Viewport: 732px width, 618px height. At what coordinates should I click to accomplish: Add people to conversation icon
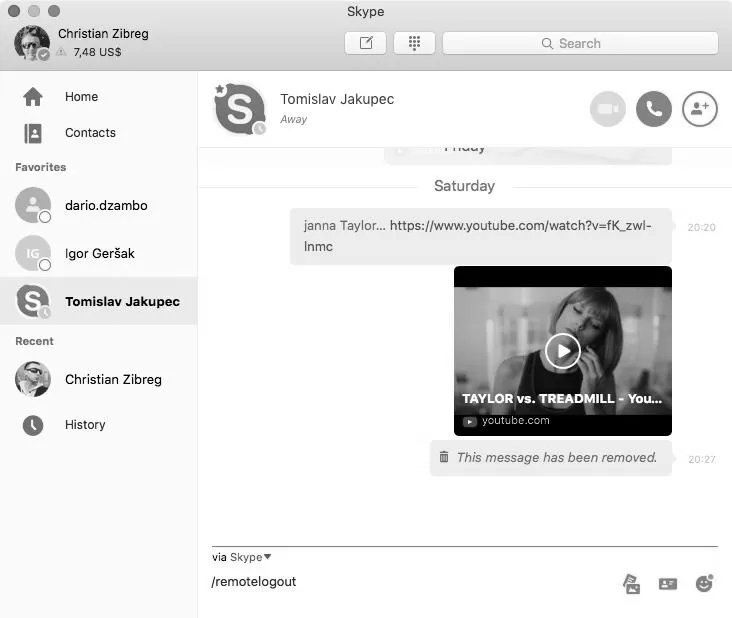(x=700, y=109)
